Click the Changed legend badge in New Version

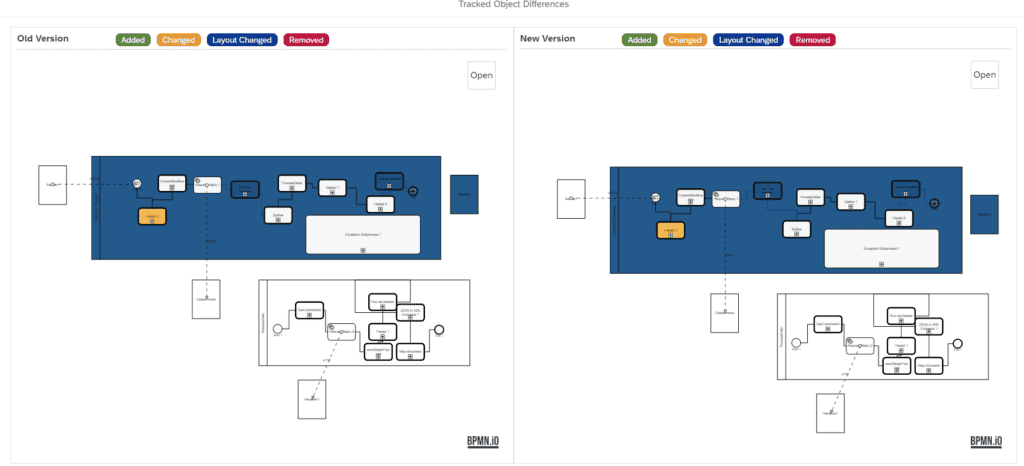[x=685, y=40]
